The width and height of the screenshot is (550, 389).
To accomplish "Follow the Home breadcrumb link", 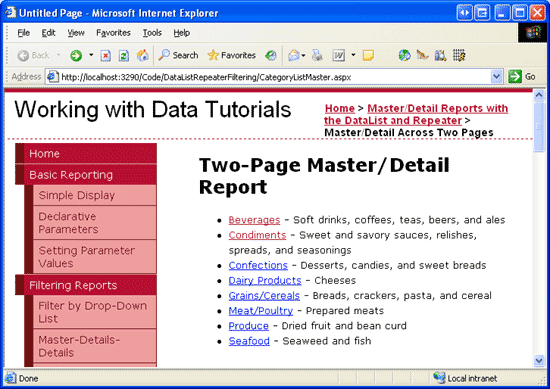I will [340, 108].
